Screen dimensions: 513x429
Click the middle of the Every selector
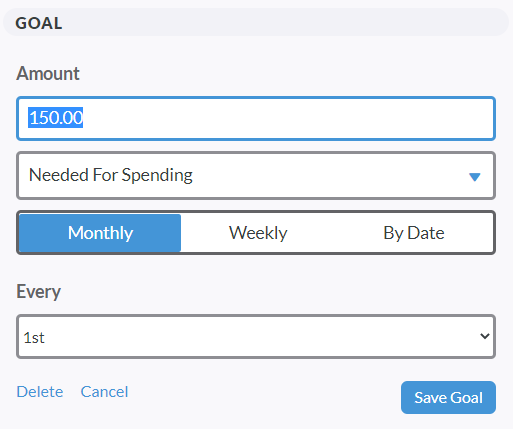[256, 336]
